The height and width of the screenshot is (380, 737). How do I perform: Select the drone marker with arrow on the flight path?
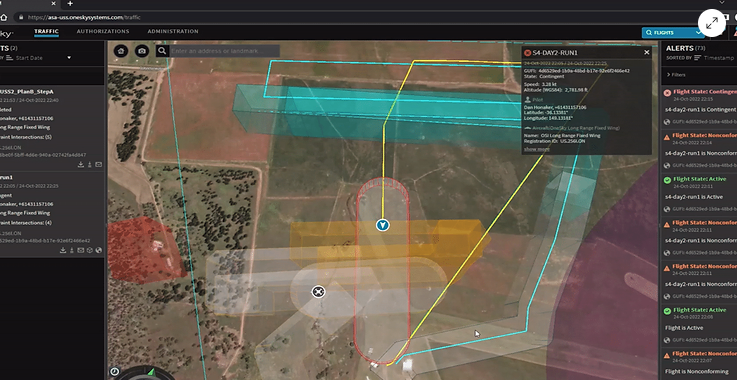click(x=383, y=225)
